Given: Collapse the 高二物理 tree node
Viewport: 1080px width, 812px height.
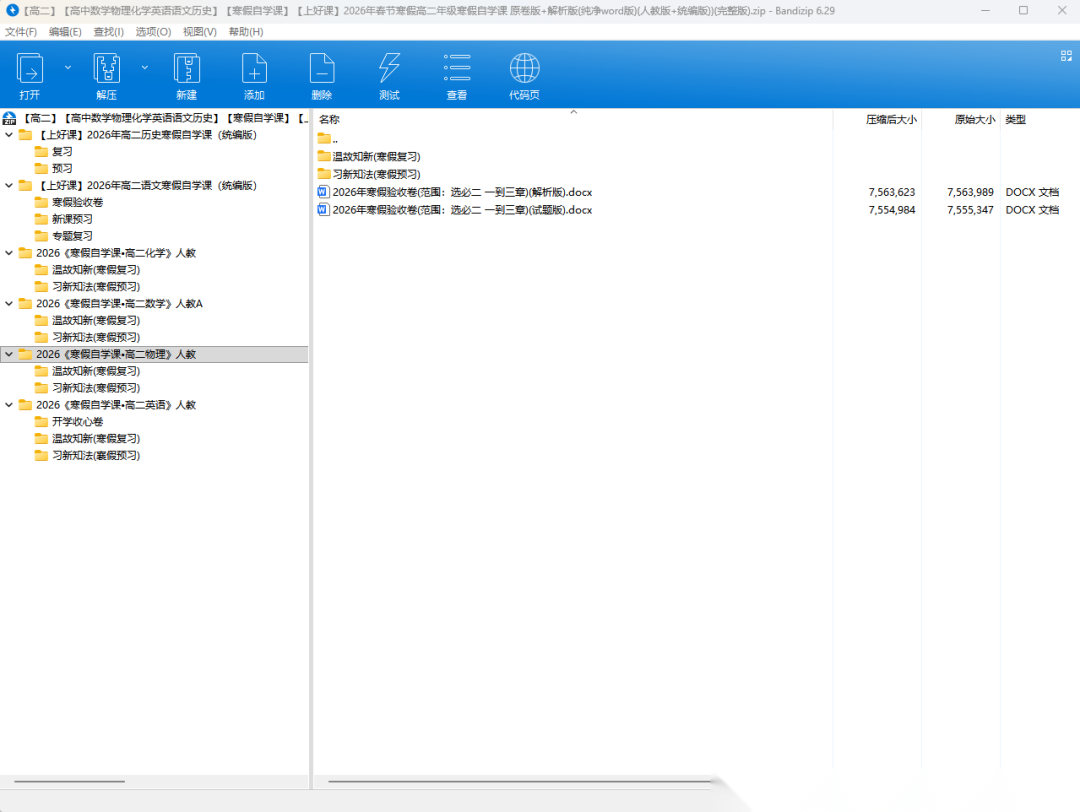Looking at the screenshot, I should (10, 354).
